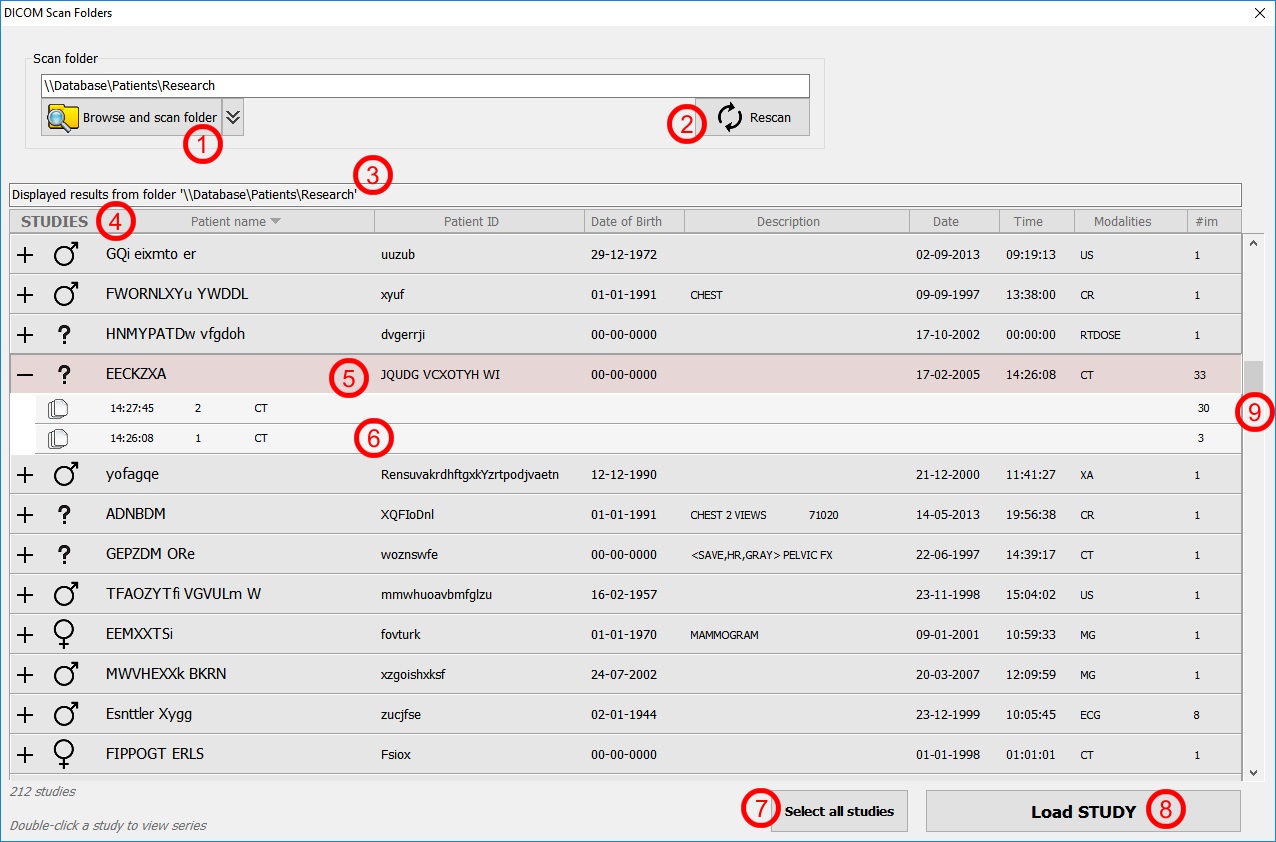Click the Date column header
Image resolution: width=1276 pixels, height=842 pixels.
[x=955, y=221]
